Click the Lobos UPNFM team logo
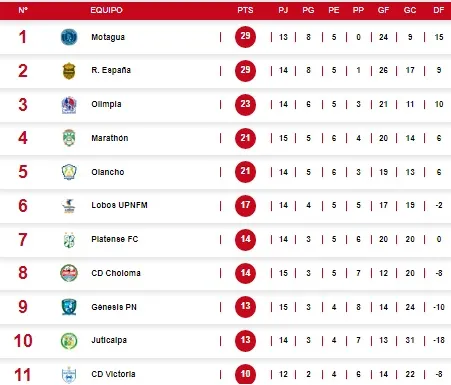This screenshot has height=385, width=451. [x=69, y=206]
